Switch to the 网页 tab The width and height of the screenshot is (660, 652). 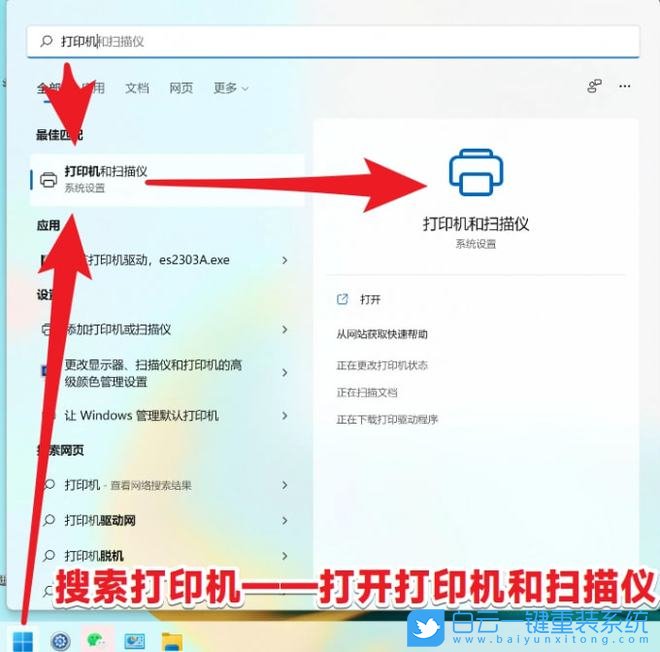coord(181,88)
